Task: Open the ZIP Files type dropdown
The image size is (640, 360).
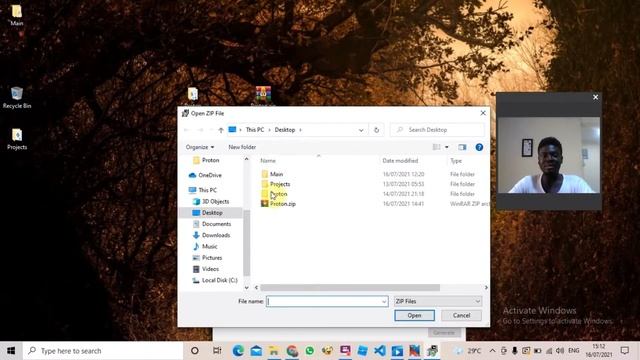Action: pos(438,301)
